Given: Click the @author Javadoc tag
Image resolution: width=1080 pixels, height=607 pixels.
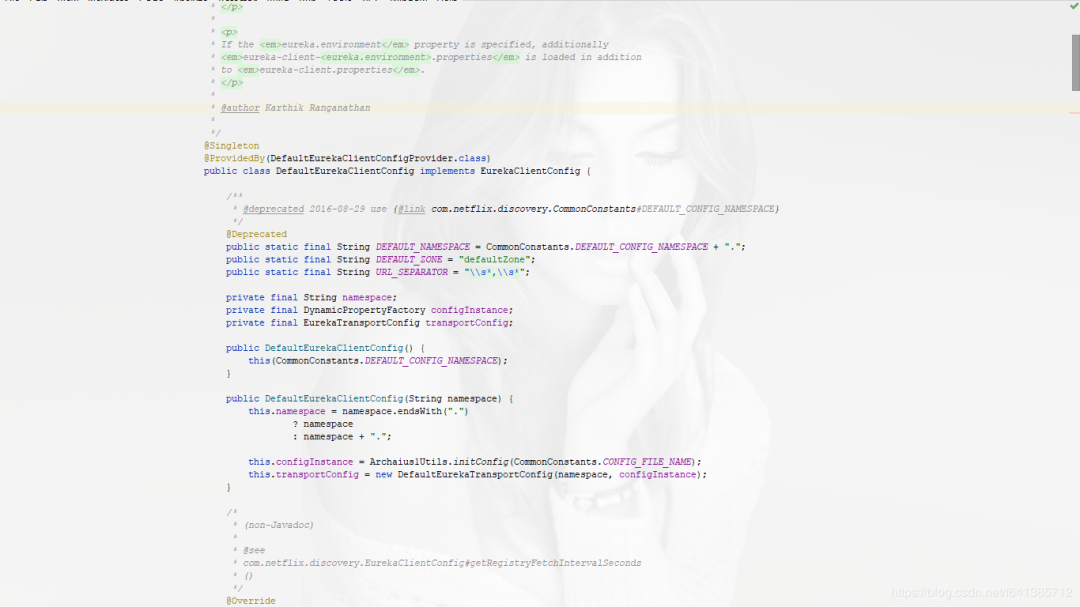Looking at the screenshot, I should [240, 107].
